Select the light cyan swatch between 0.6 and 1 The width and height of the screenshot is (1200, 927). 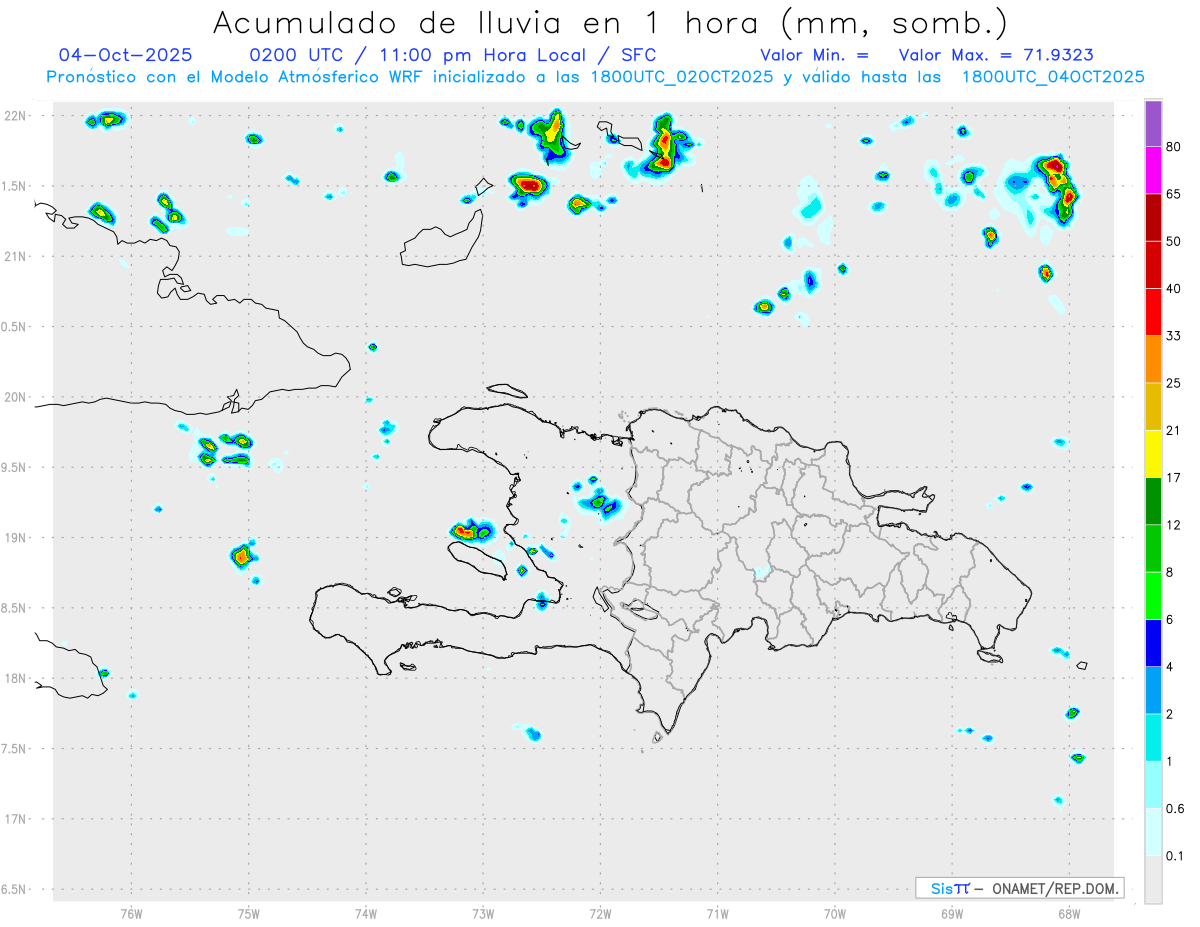[x=1153, y=784]
